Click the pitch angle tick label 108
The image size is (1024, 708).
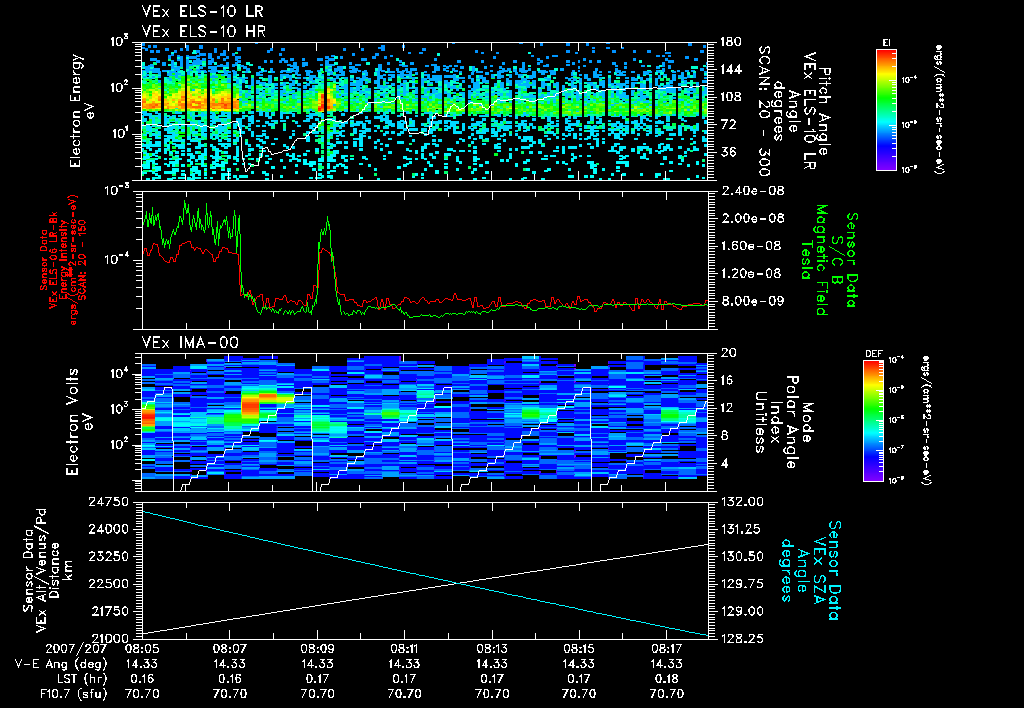click(730, 97)
